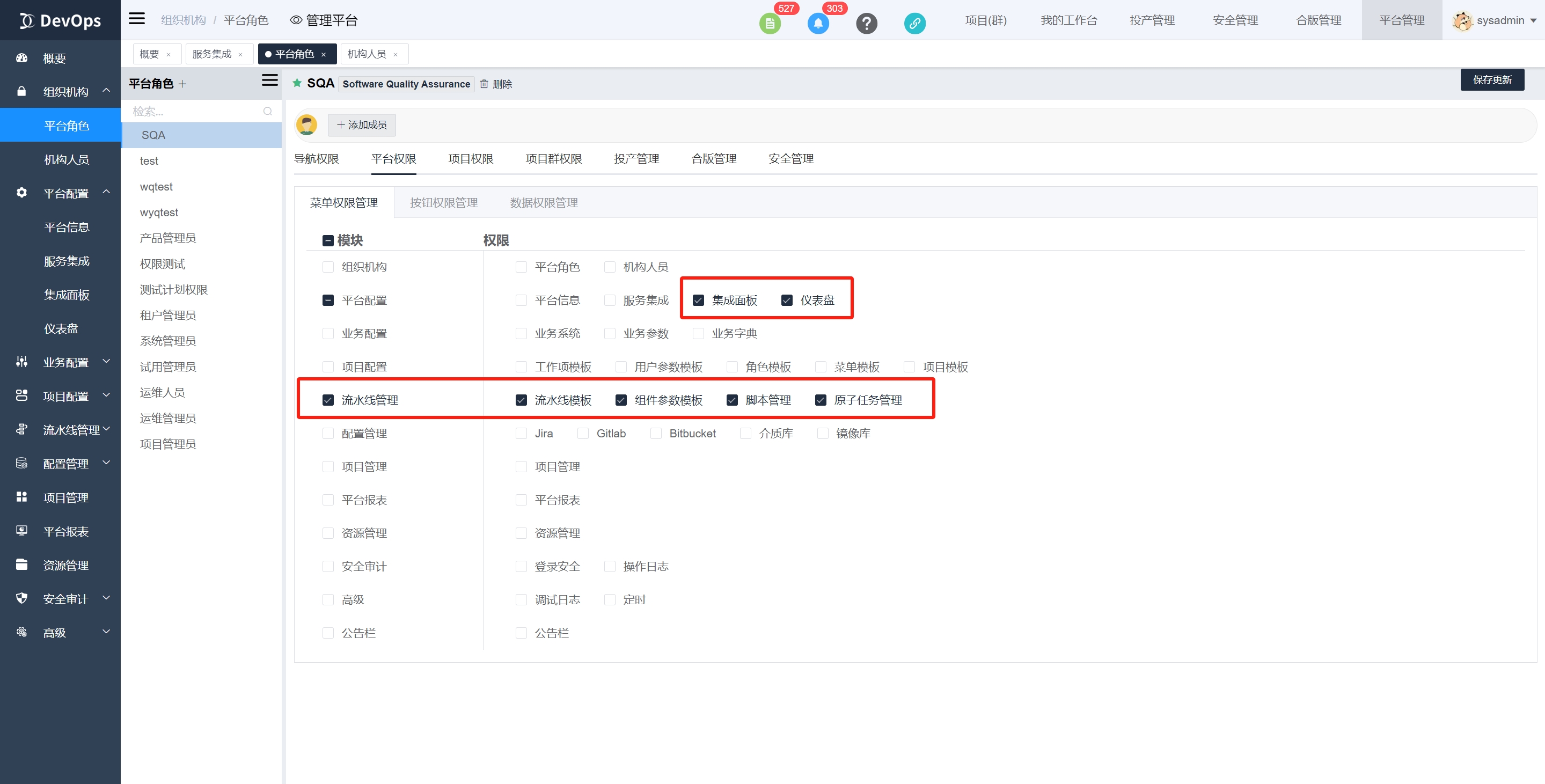Viewport: 1545px width, 784px height.
Task: Uncheck the 集成面板 permission checkbox
Action: click(698, 300)
